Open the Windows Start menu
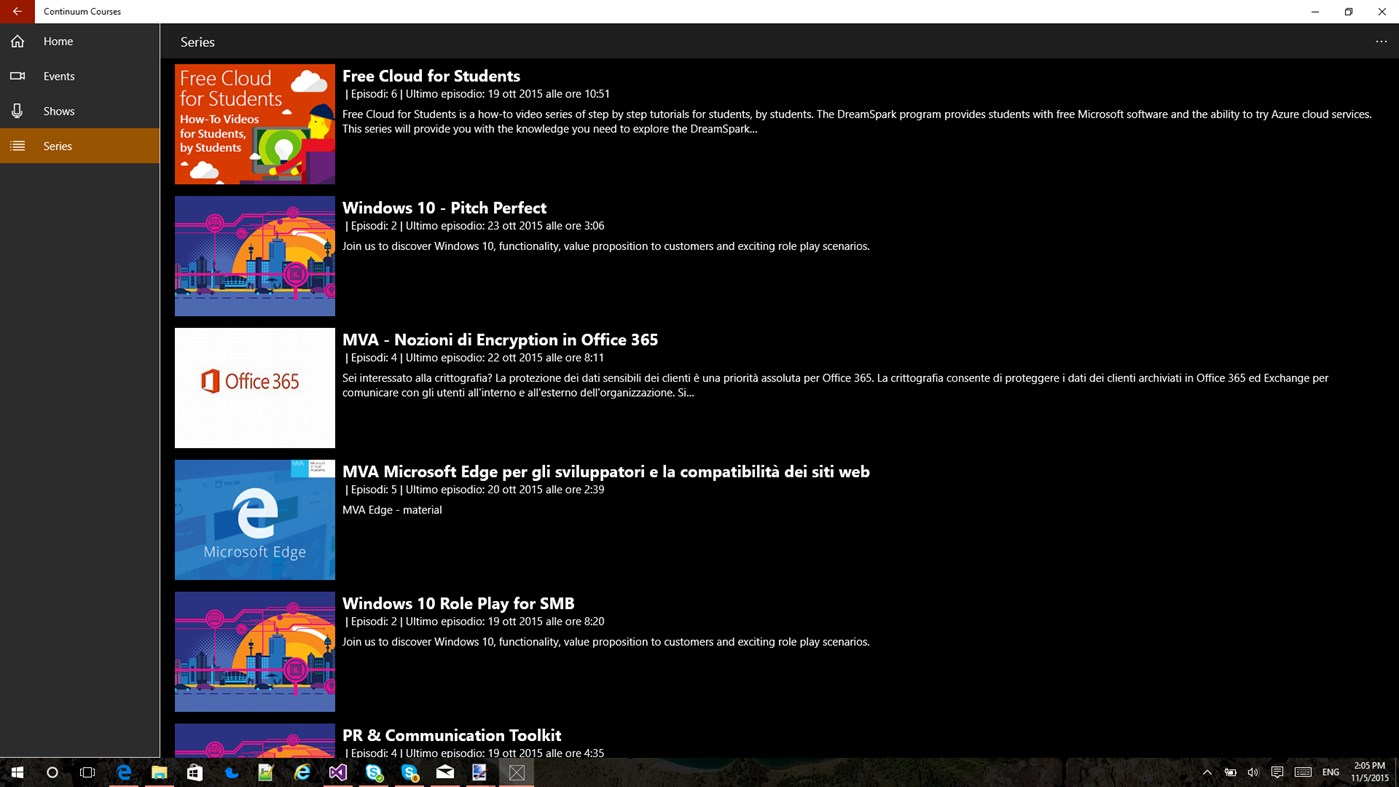1399x787 pixels. coord(17,772)
